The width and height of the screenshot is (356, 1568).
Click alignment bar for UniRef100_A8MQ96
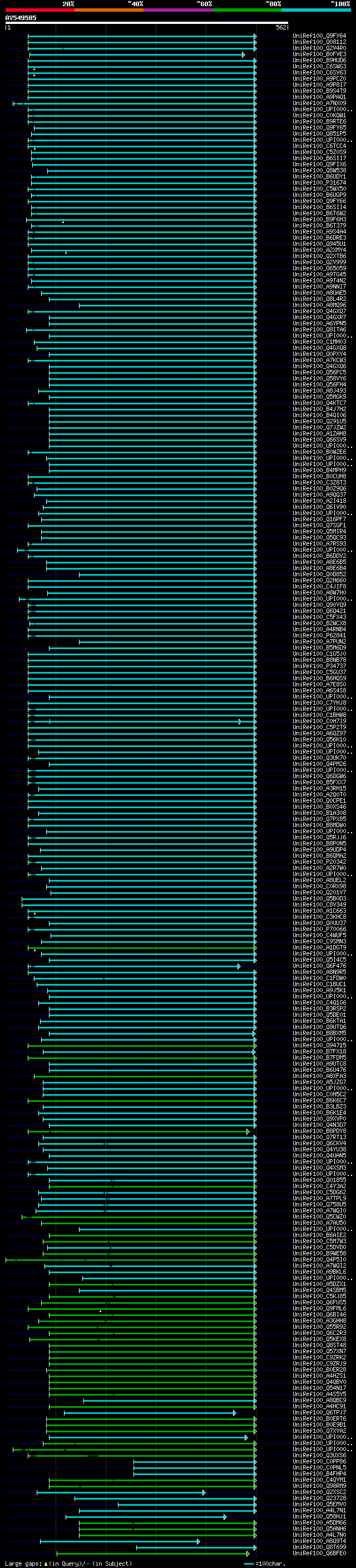[168, 305]
